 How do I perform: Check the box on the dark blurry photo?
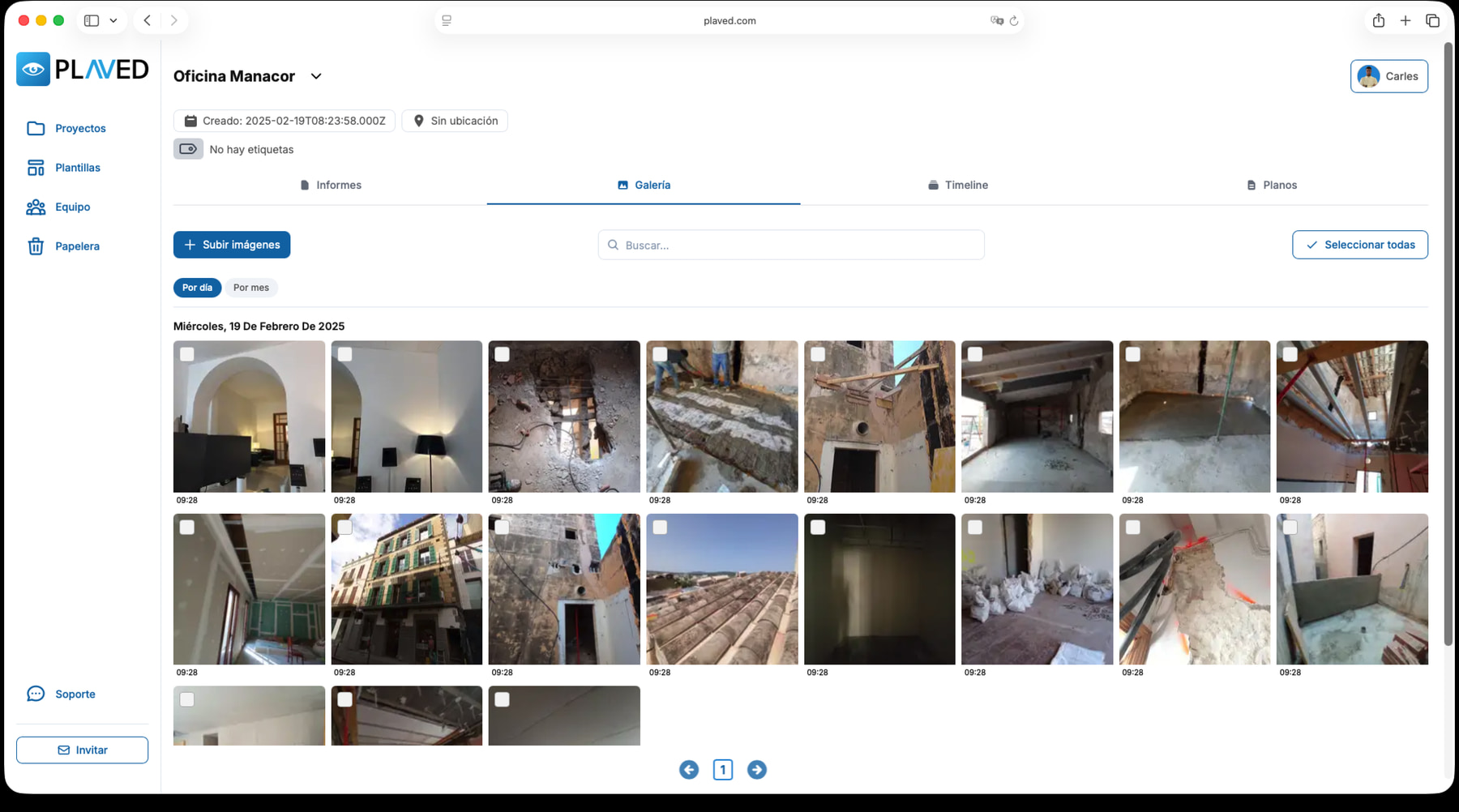click(x=818, y=527)
